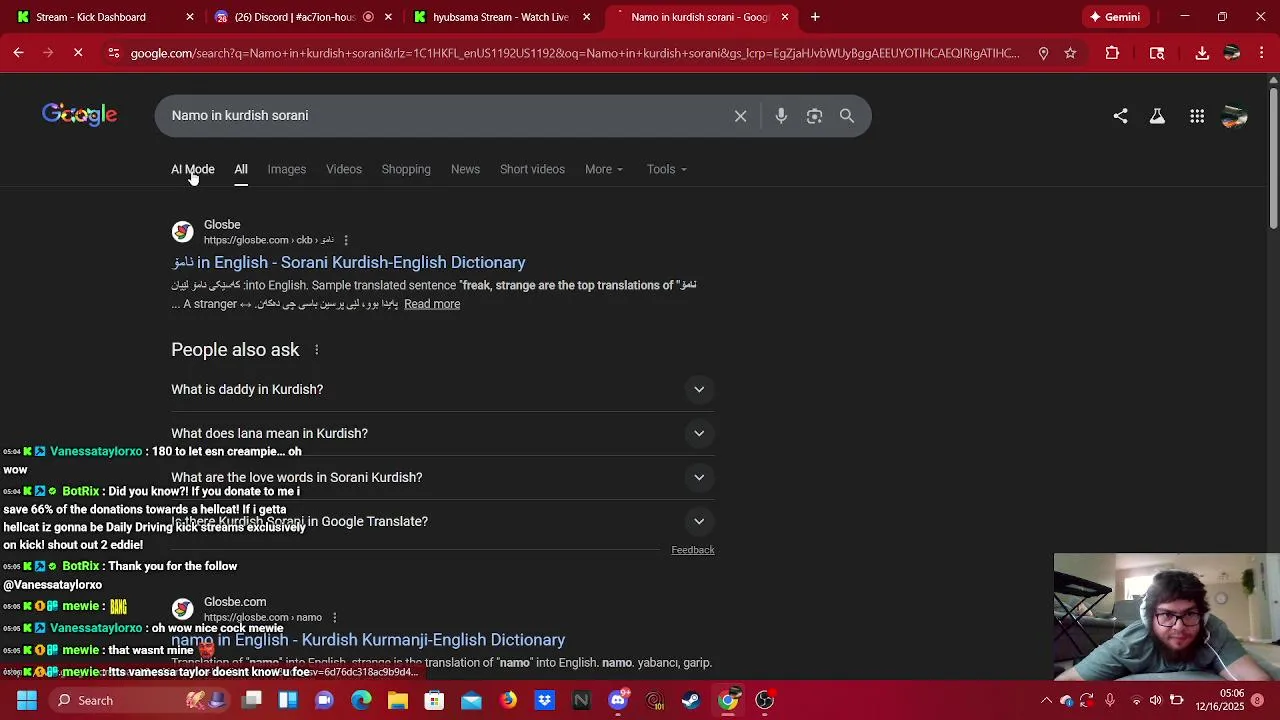
Task: Open the Google apps grid
Action: pyautogui.click(x=1197, y=116)
